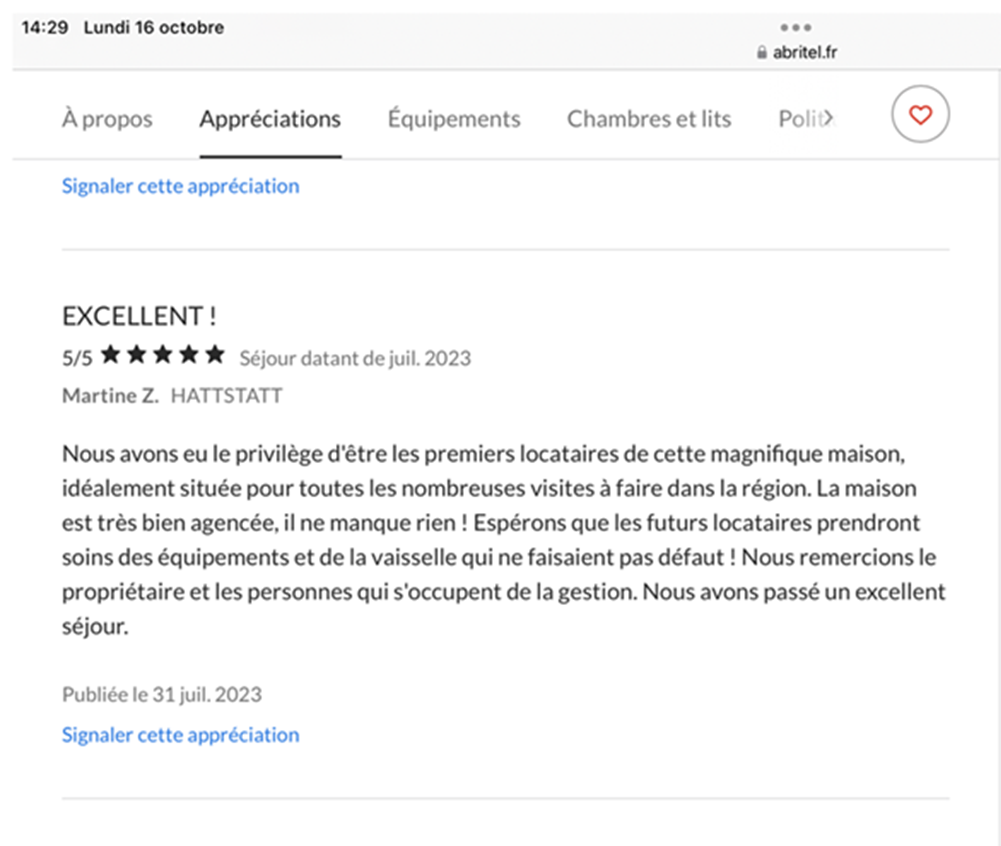Click the abritel.fr address bar
The height and width of the screenshot is (846, 1001).
[797, 54]
